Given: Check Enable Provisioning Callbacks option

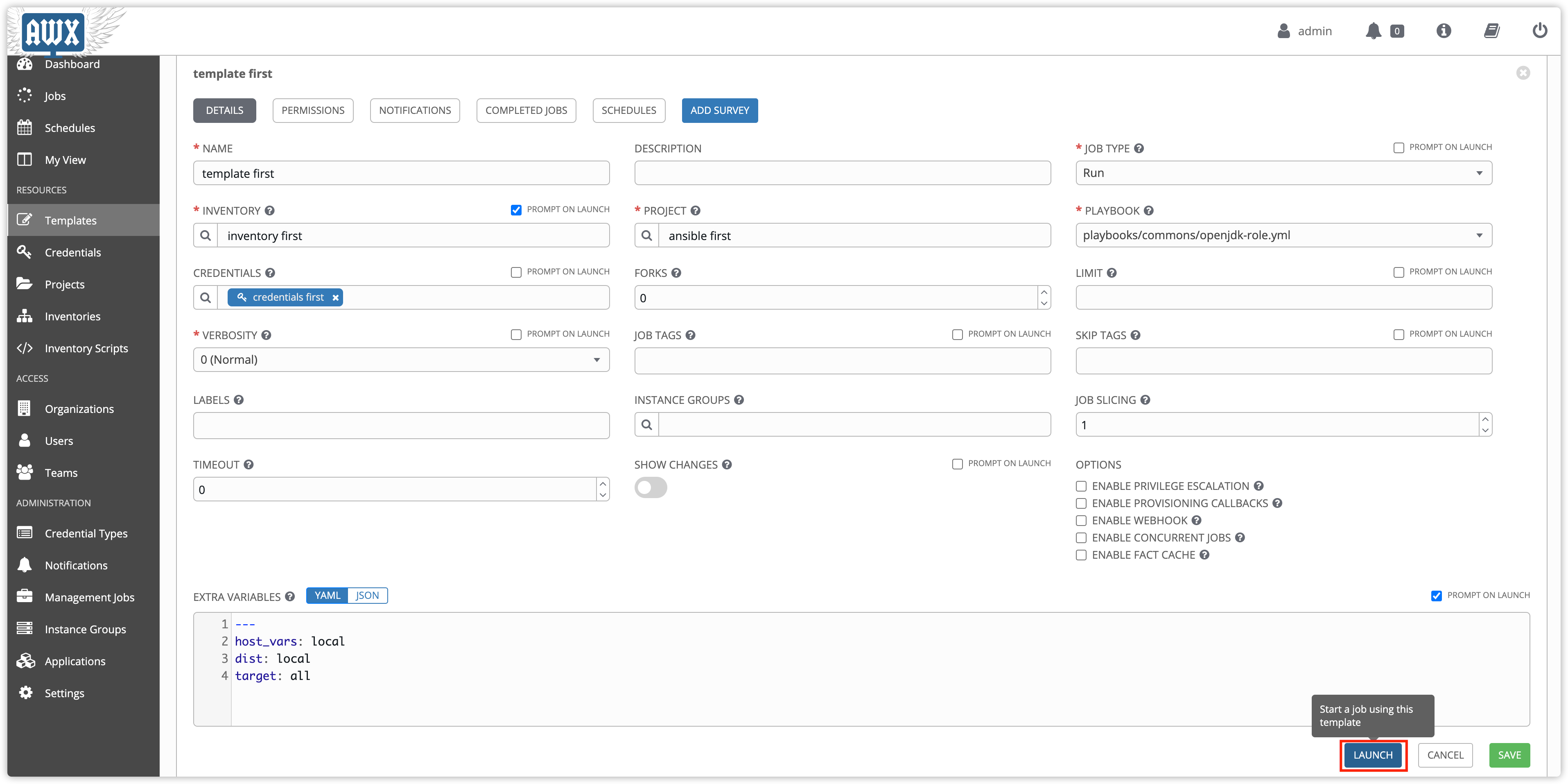Looking at the screenshot, I should (x=1081, y=503).
